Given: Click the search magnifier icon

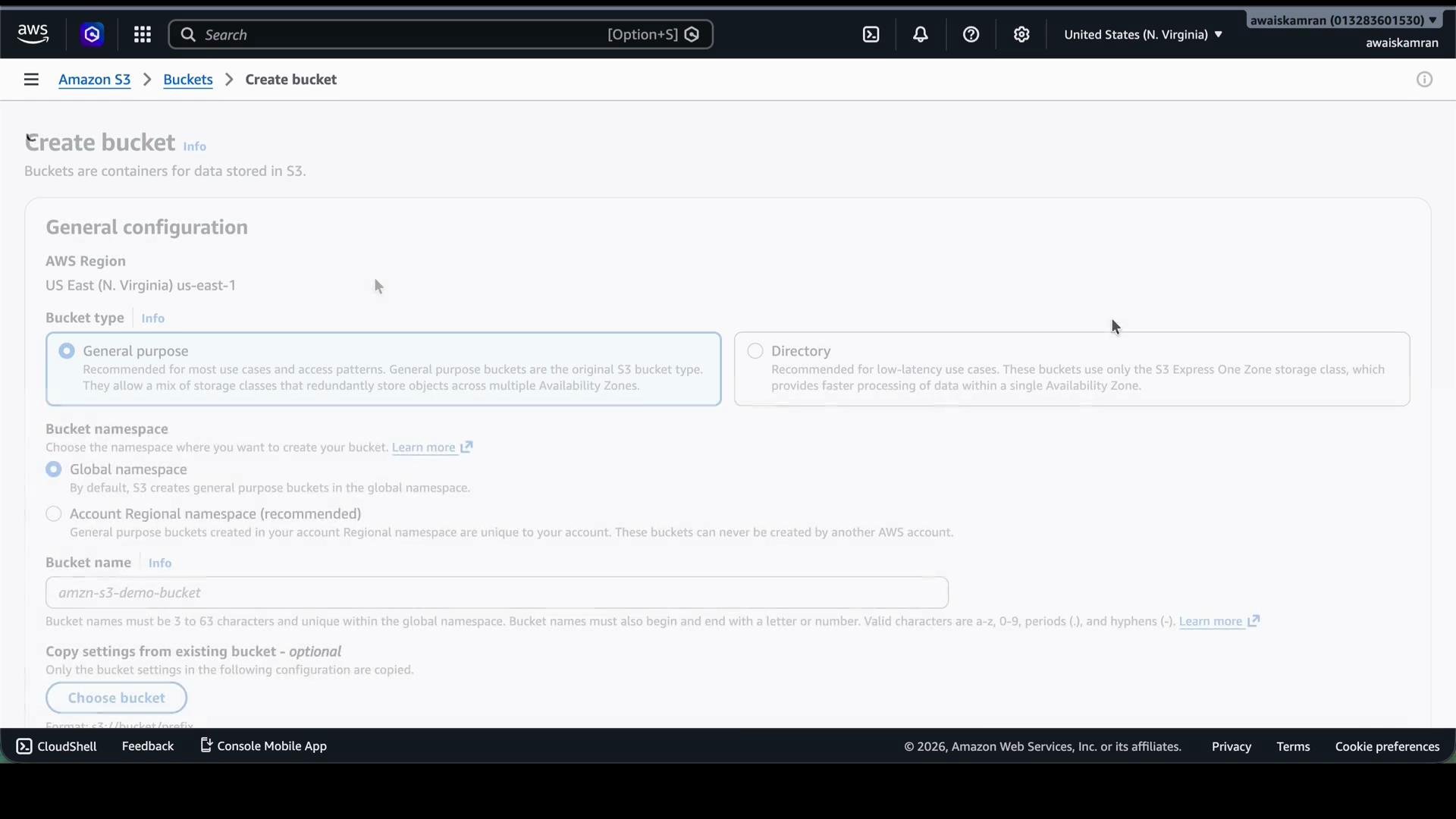Looking at the screenshot, I should click(188, 35).
